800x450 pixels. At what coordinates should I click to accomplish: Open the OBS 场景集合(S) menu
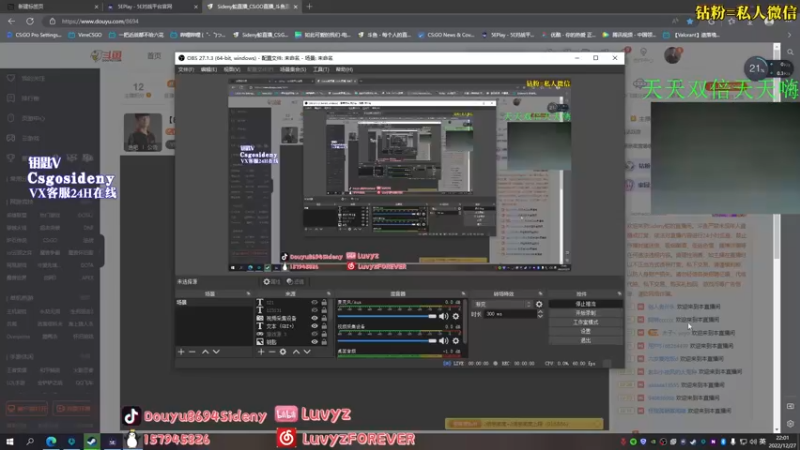coord(293,69)
